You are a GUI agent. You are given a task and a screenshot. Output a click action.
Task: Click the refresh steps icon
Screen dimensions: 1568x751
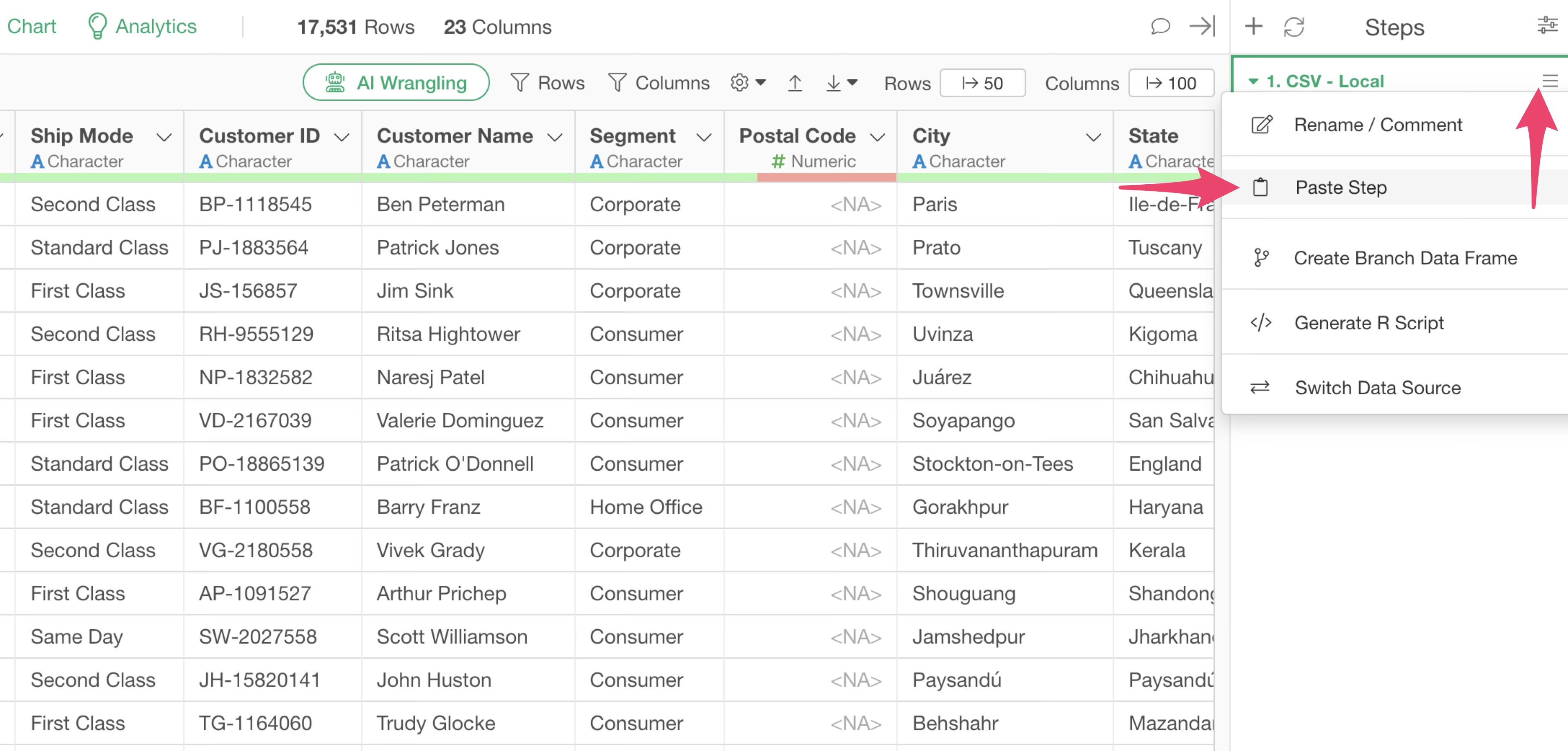pos(1294,27)
